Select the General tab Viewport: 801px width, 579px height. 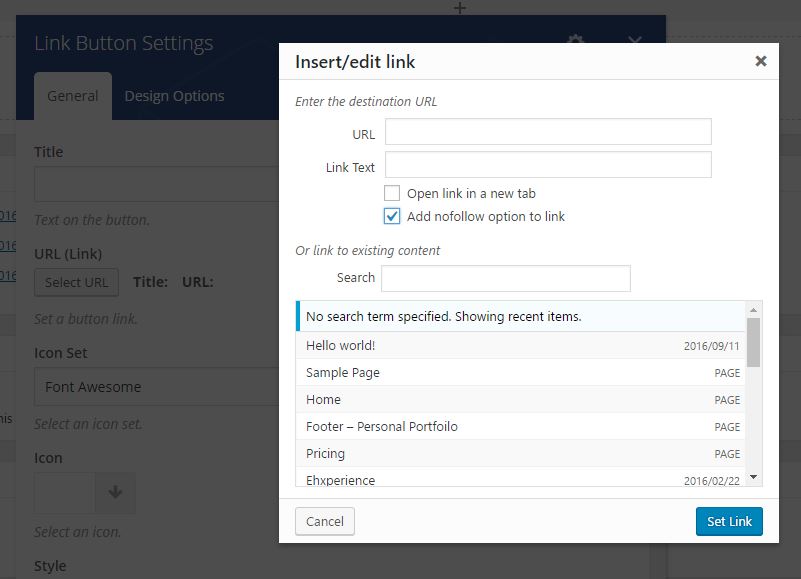pos(73,96)
